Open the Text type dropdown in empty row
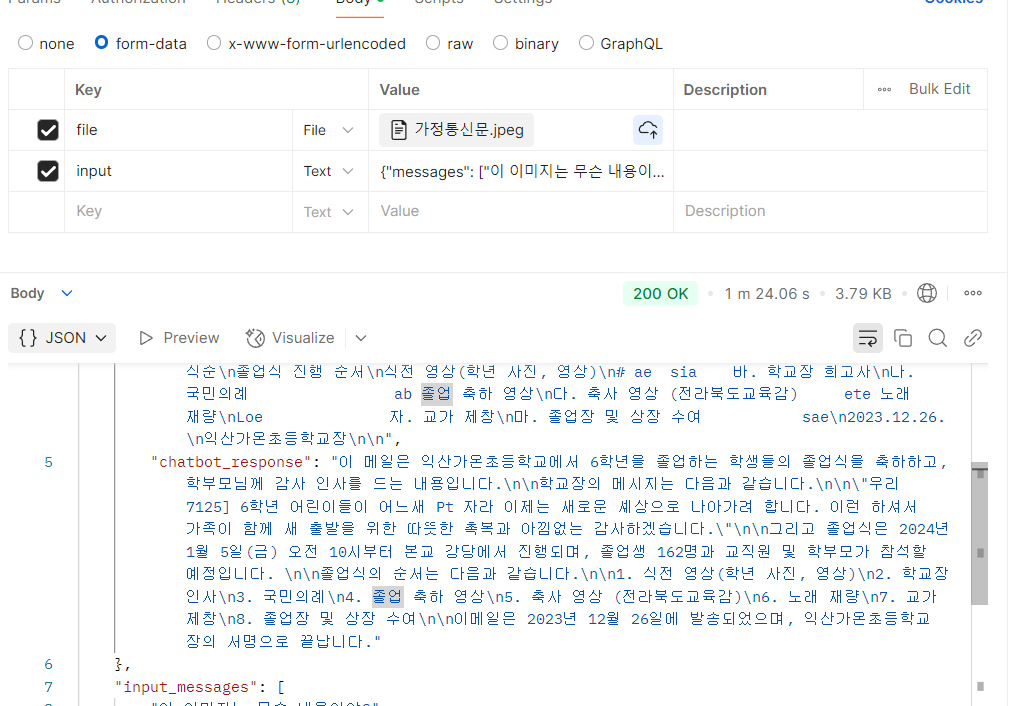Screen dimensions: 1031x706 (x=329, y=212)
